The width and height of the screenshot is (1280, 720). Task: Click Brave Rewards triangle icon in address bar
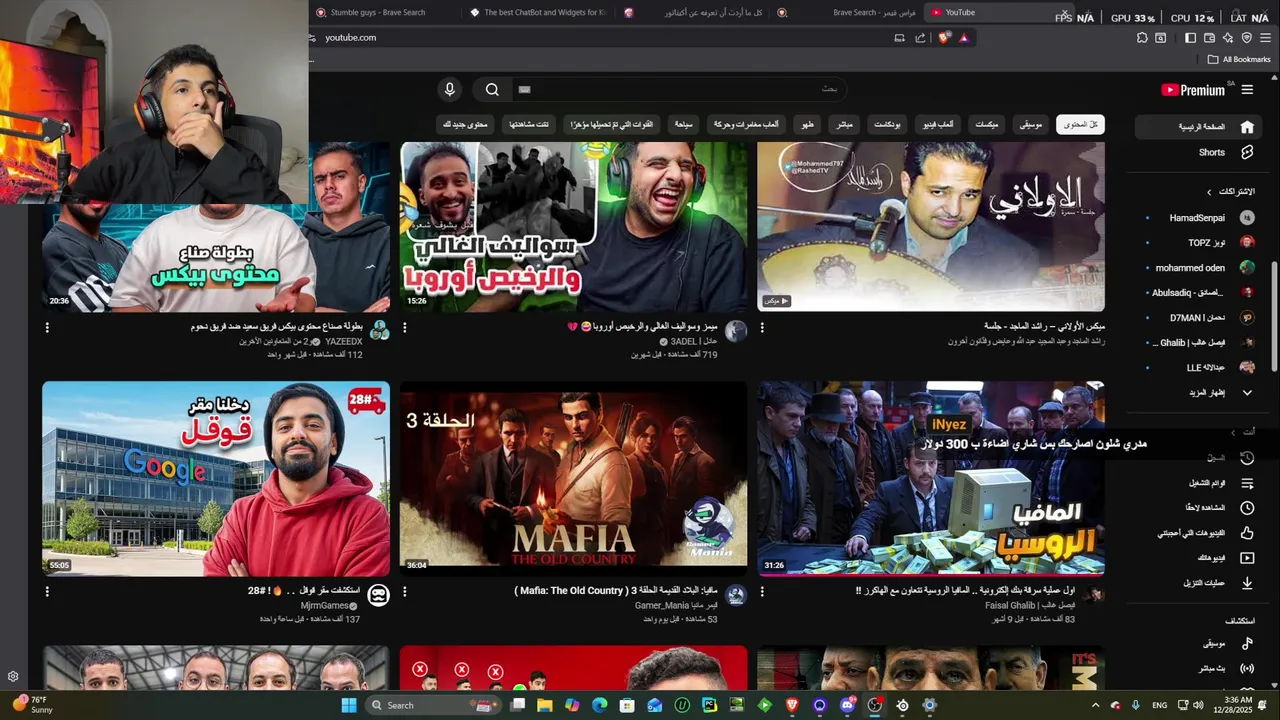(964, 38)
